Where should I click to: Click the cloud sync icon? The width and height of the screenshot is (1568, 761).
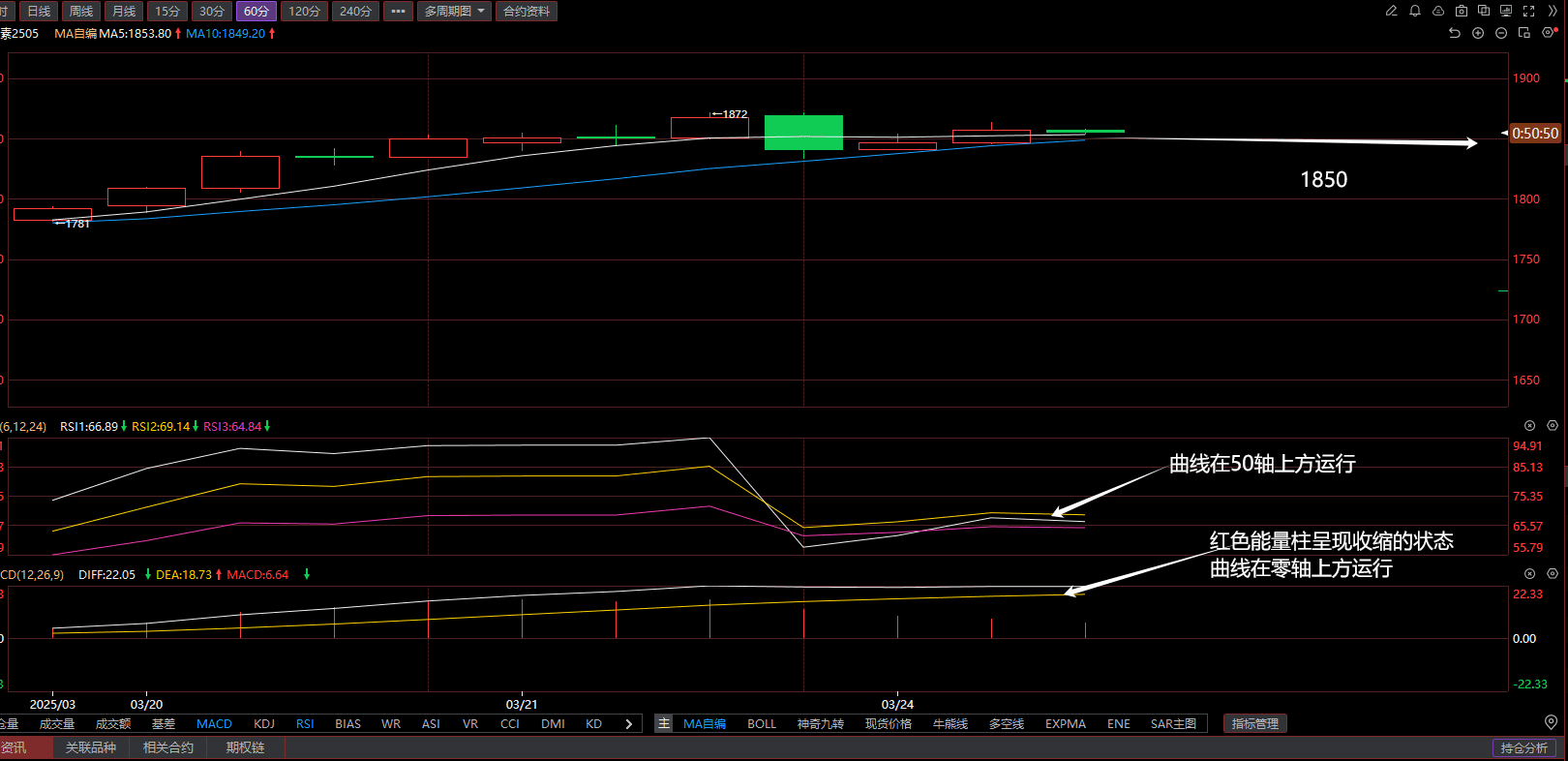(x=1438, y=11)
